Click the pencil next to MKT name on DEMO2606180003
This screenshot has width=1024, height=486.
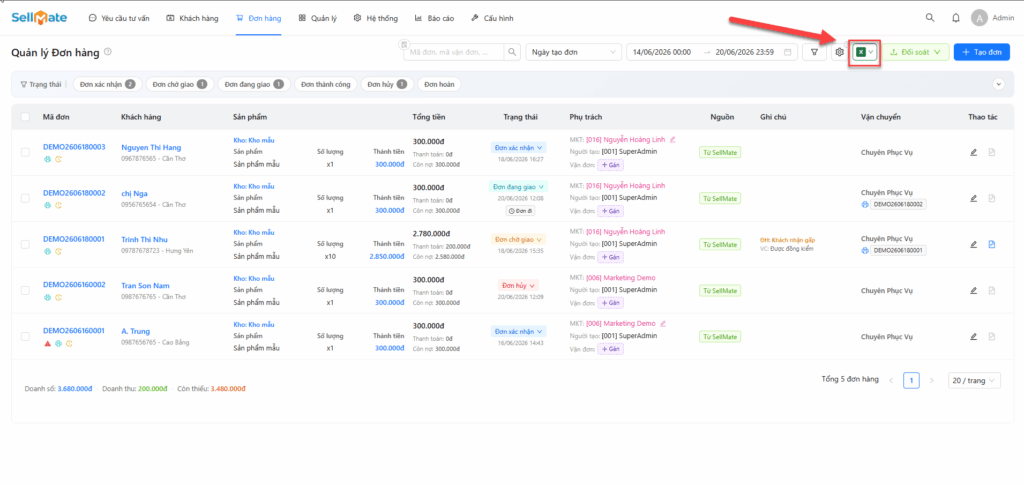[673, 139]
